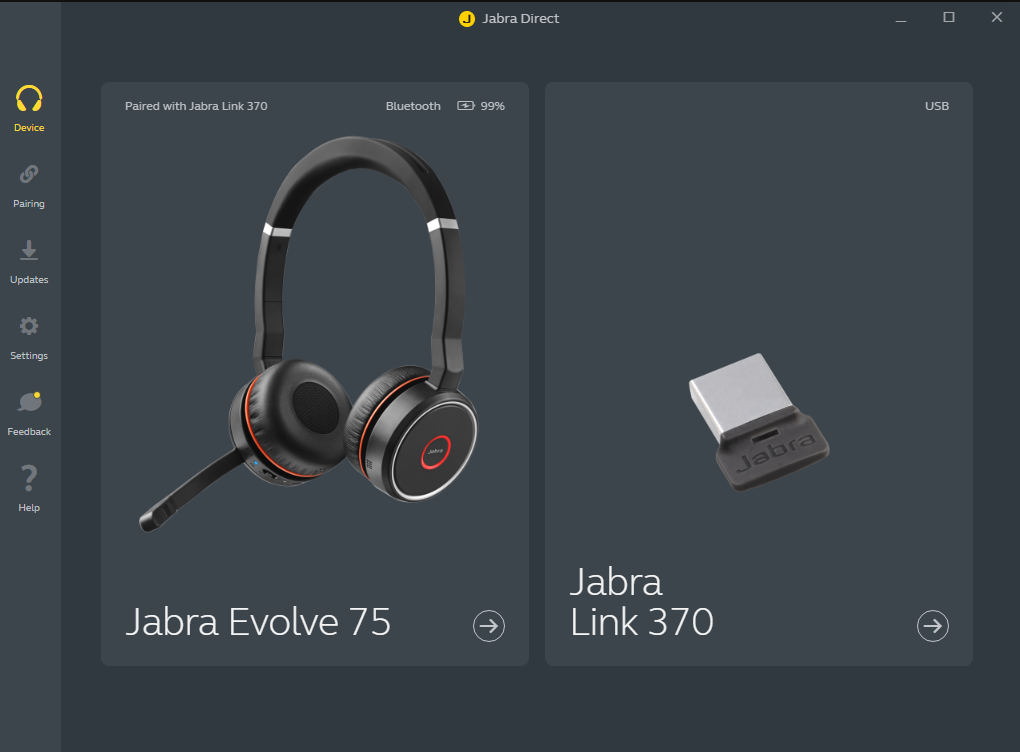The width and height of the screenshot is (1020, 752).
Task: Open the Device section headphone icon
Action: tap(29, 98)
